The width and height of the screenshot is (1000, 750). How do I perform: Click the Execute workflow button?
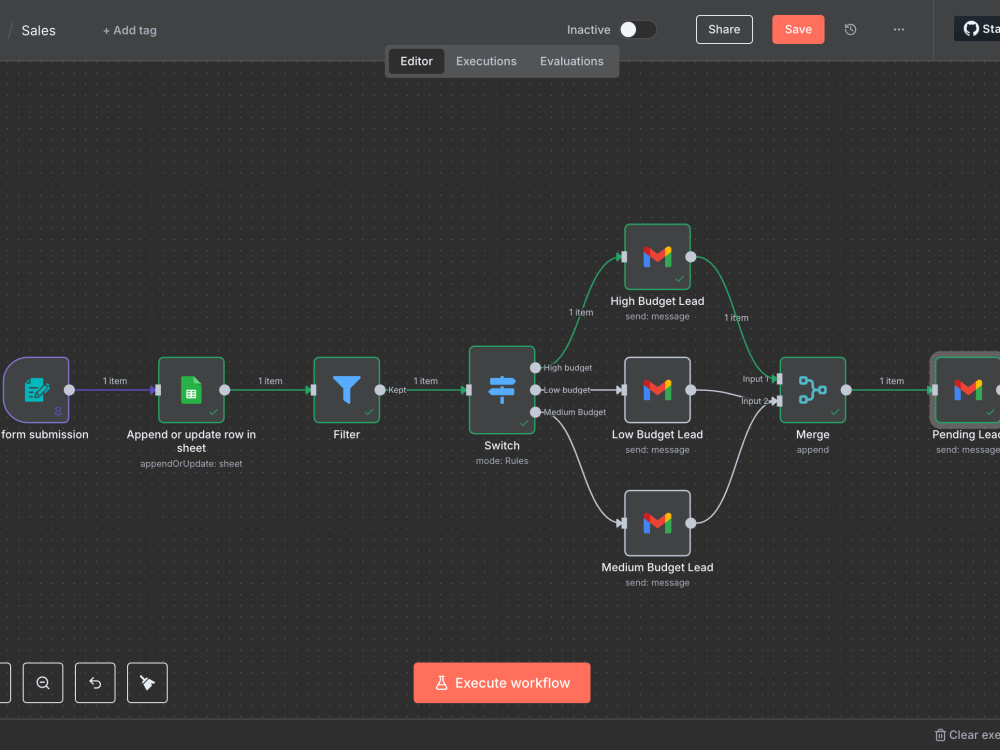(502, 682)
